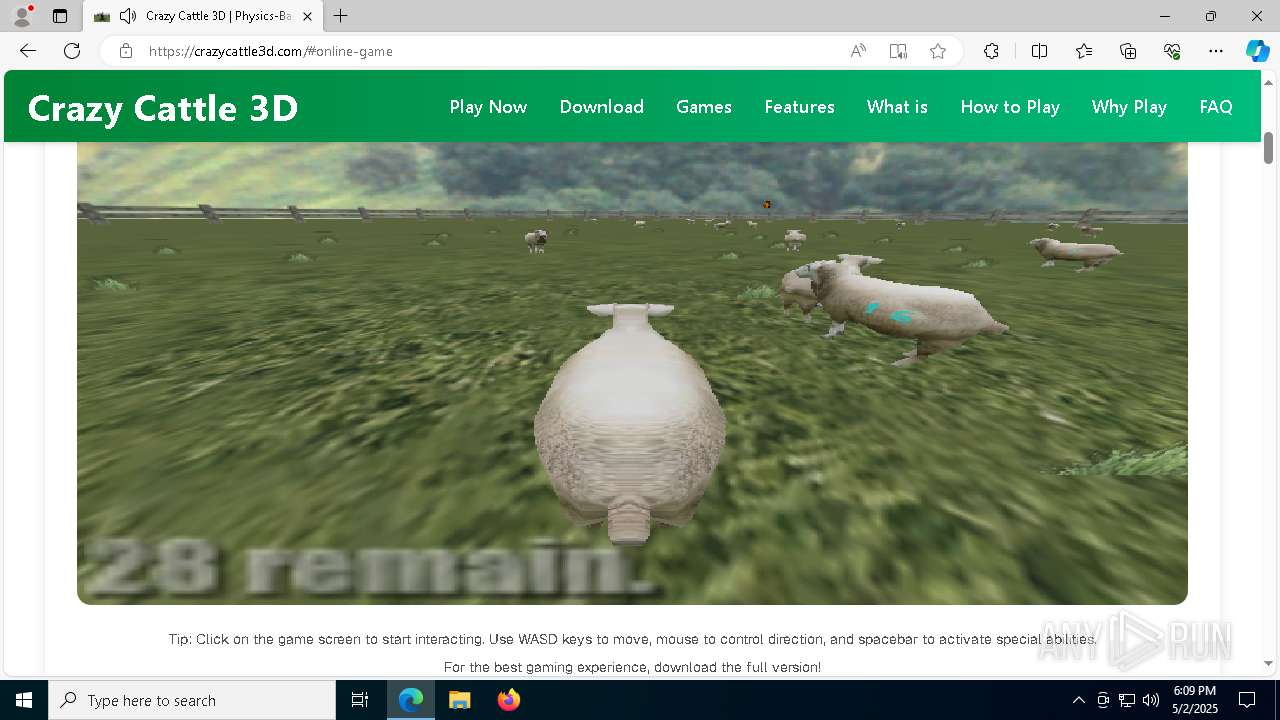This screenshot has width=1280, height=720.
Task: Open the tab actions menu icon
Action: point(60,16)
